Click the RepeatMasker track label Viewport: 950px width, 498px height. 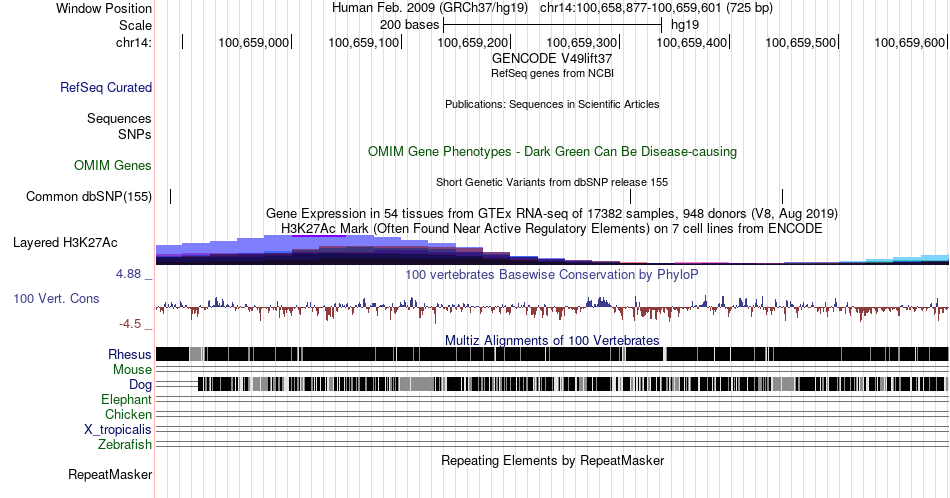(110, 474)
